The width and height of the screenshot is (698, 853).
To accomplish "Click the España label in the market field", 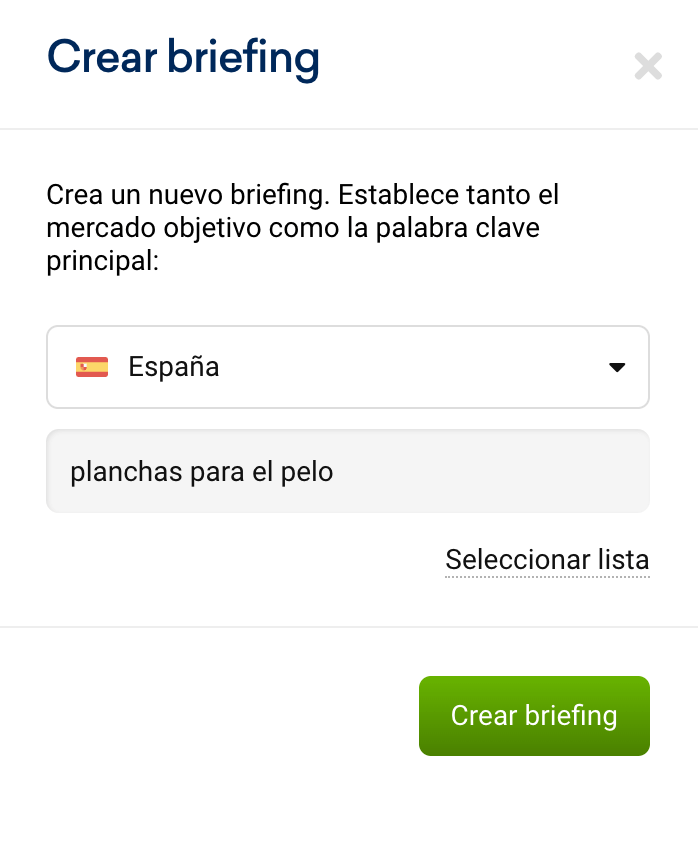I will pyautogui.click(x=174, y=367).
